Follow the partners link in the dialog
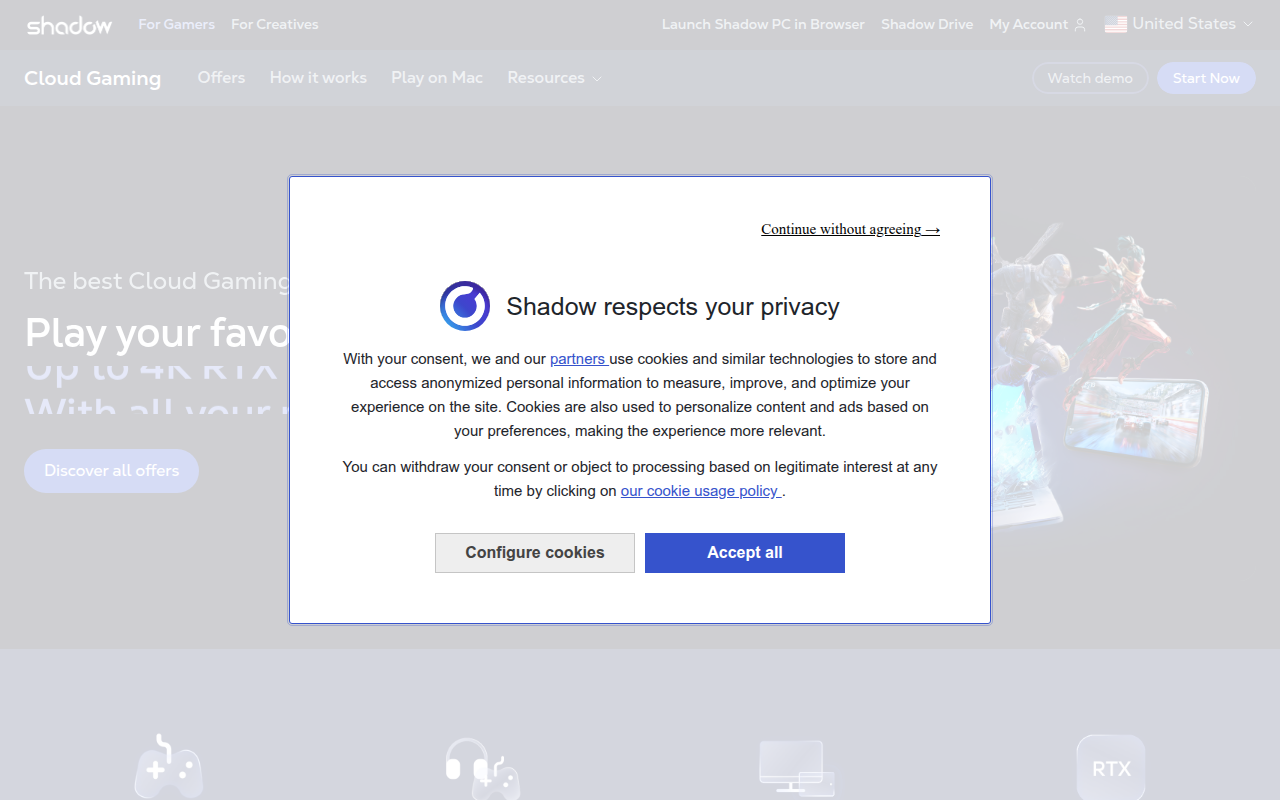 pos(578,359)
